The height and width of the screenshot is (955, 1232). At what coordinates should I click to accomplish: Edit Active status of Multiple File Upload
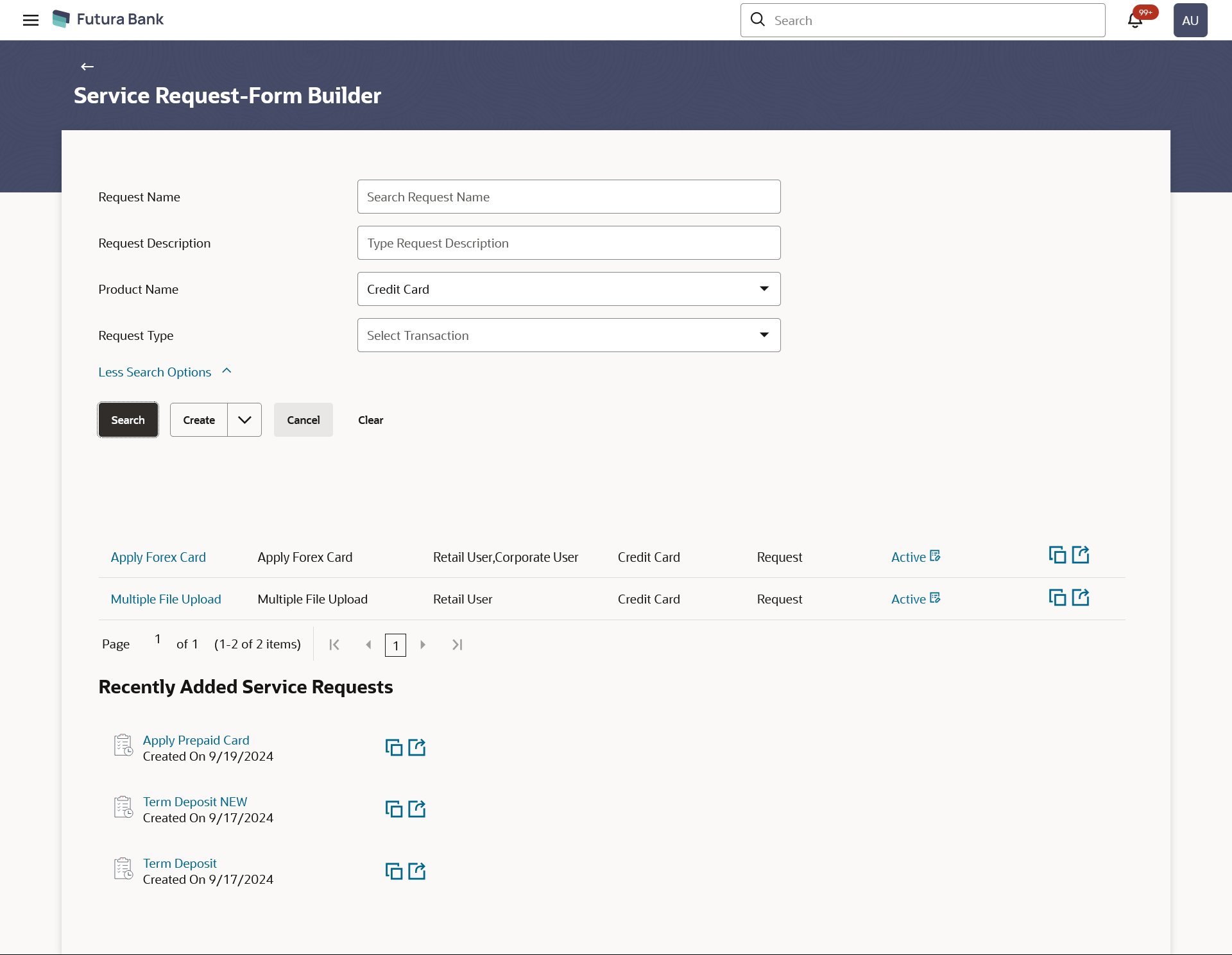coord(935,598)
